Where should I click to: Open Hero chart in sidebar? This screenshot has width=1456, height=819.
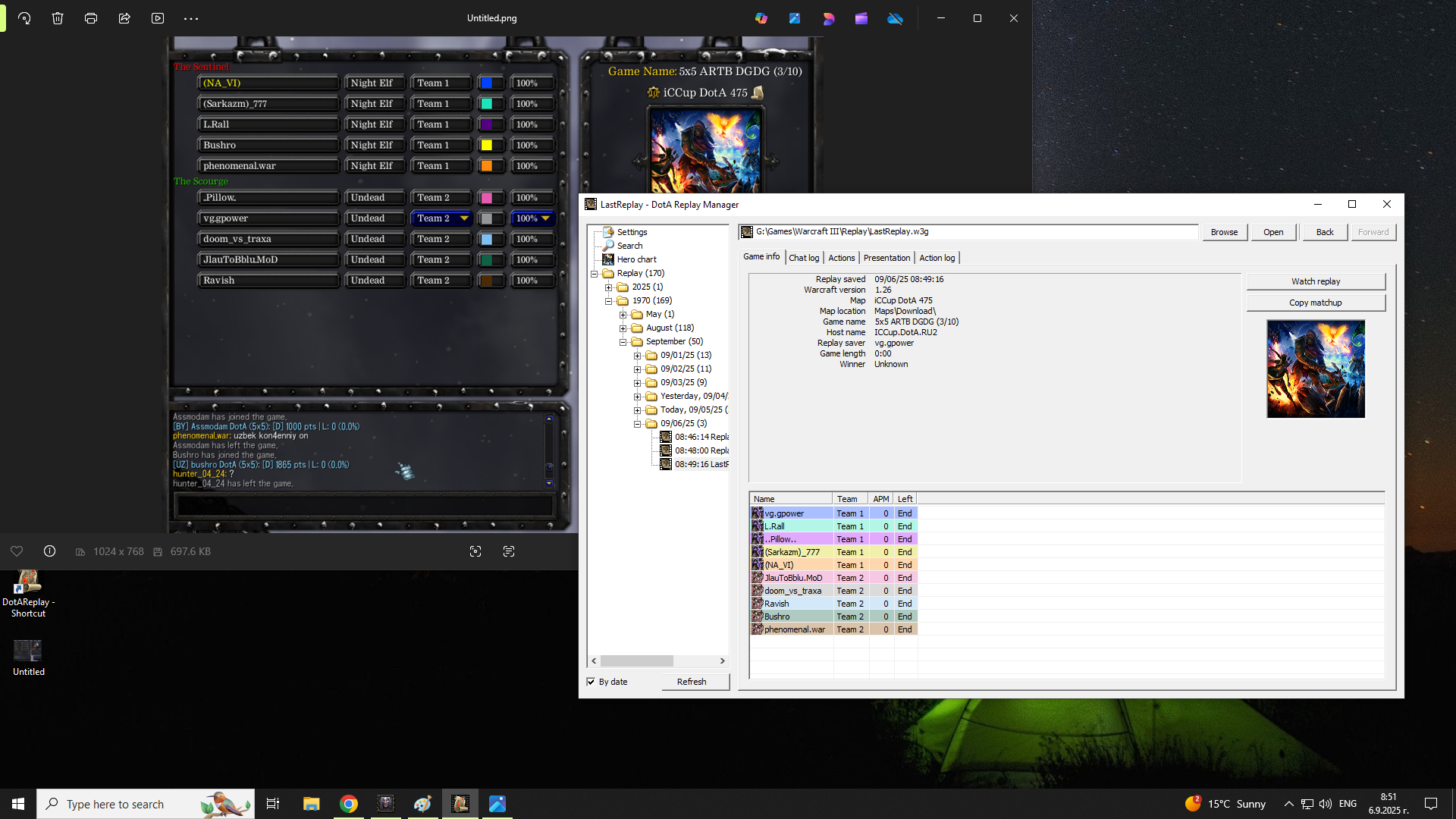tap(636, 259)
